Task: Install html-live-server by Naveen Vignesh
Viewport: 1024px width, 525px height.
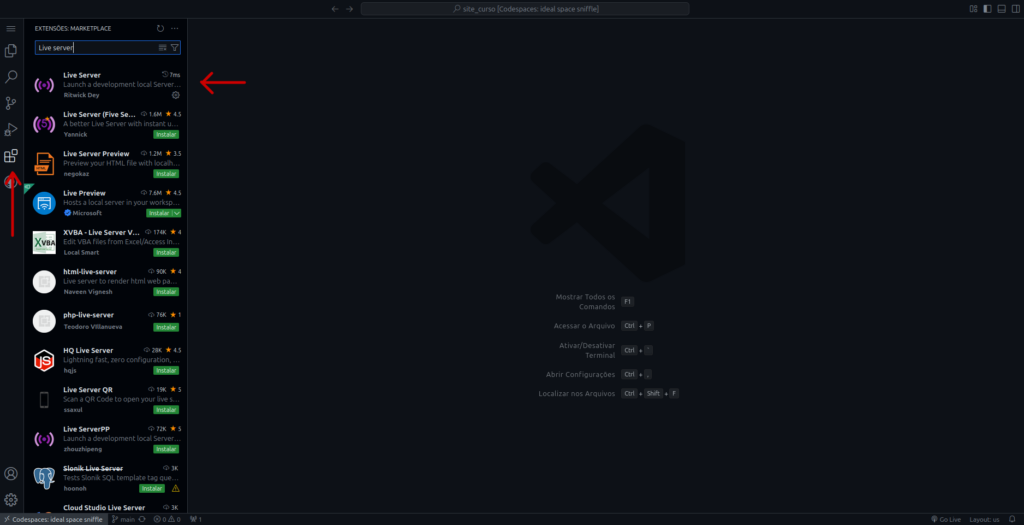Action: [166, 292]
